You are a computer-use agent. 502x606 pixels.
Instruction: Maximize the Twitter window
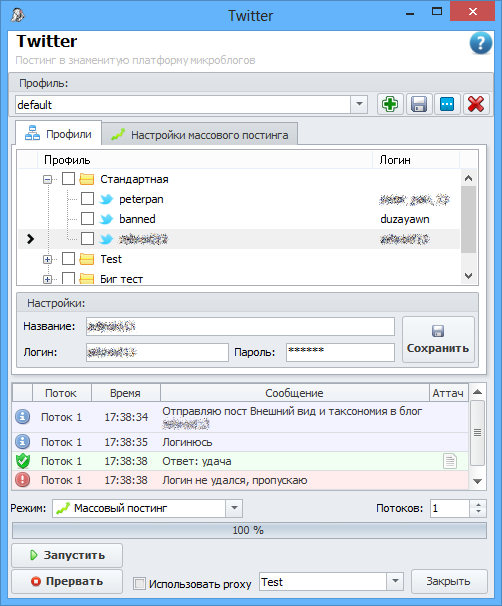coord(437,12)
